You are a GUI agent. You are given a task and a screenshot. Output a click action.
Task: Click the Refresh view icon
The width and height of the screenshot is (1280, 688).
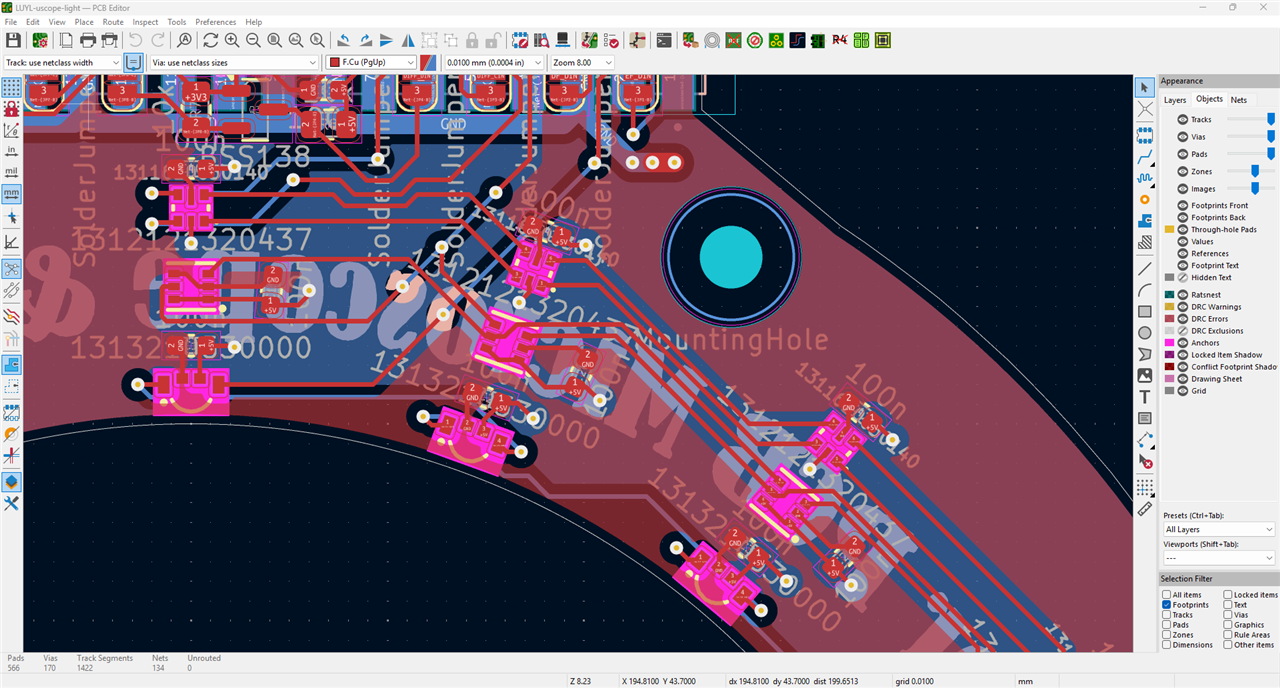tap(210, 41)
